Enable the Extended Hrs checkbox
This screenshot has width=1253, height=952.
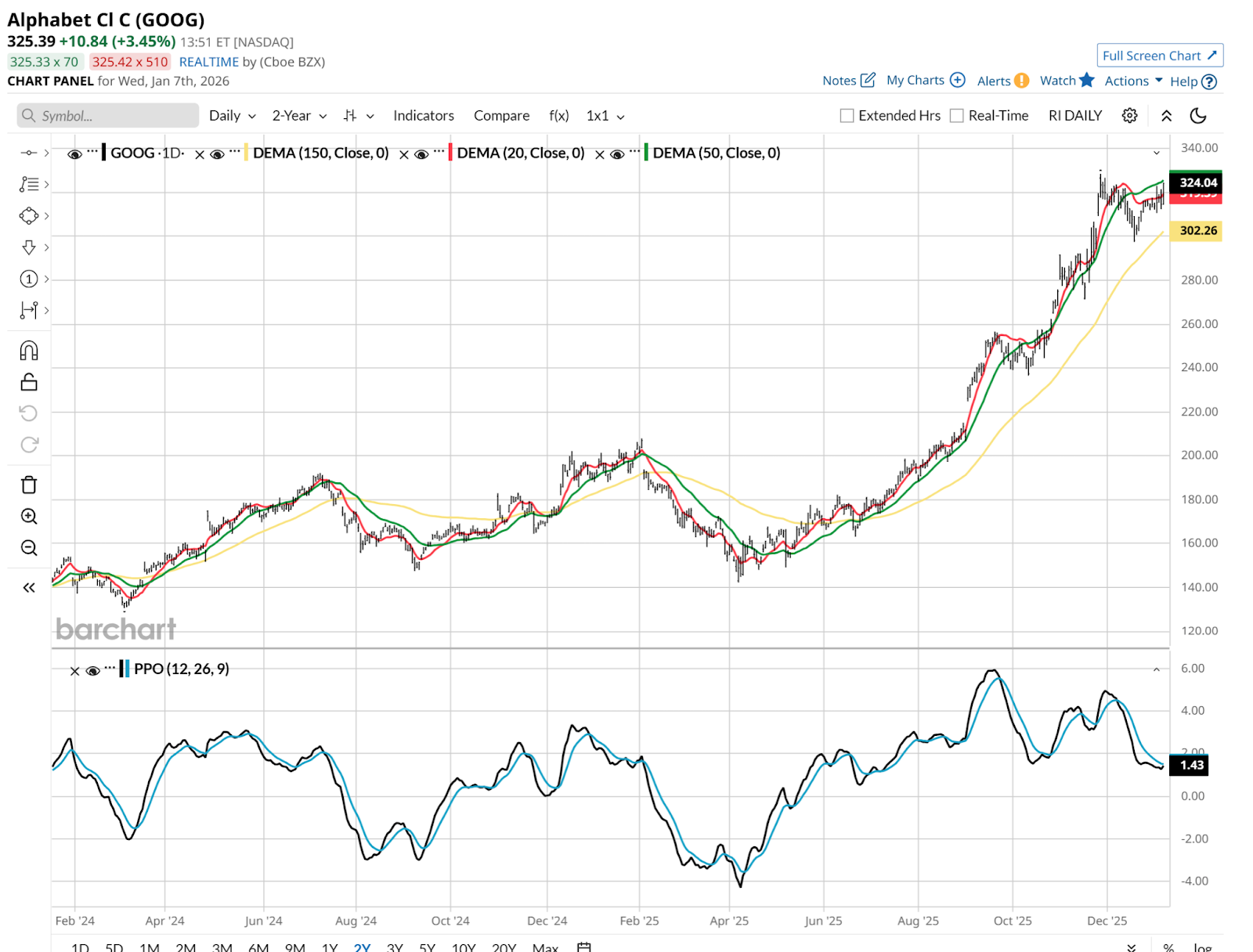[847, 116]
